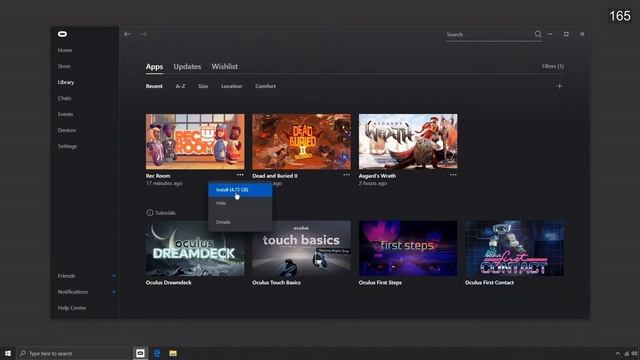
Task: Minimize the Oculus window
Action: pyautogui.click(x=550, y=34)
